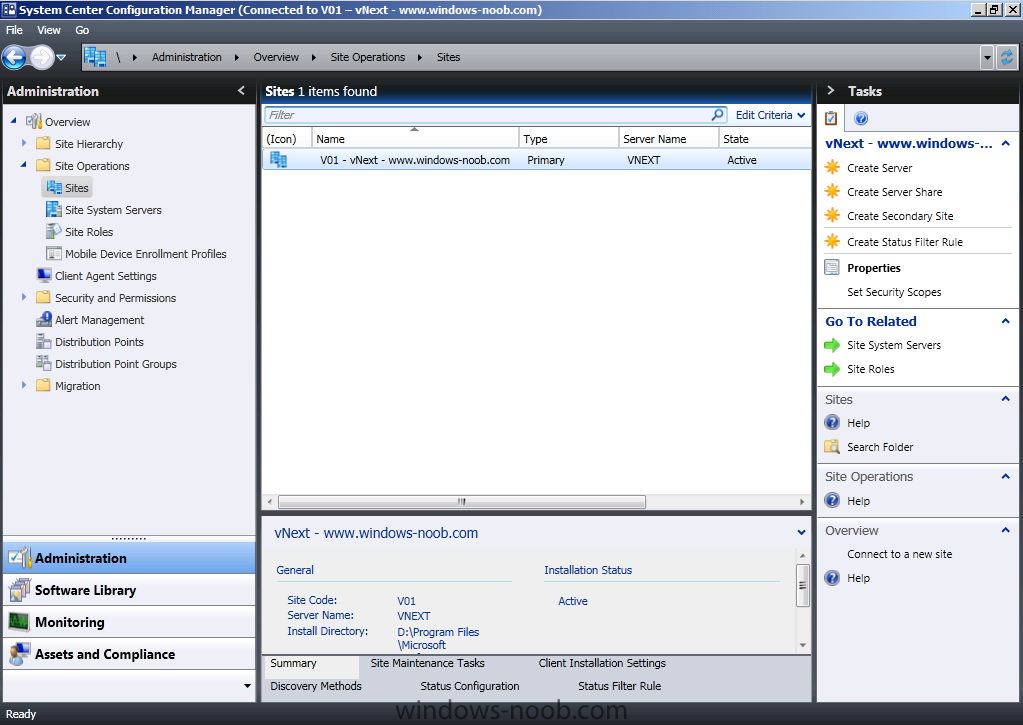The height and width of the screenshot is (725, 1023).
Task: Click into the Filter search field
Action: [x=487, y=115]
